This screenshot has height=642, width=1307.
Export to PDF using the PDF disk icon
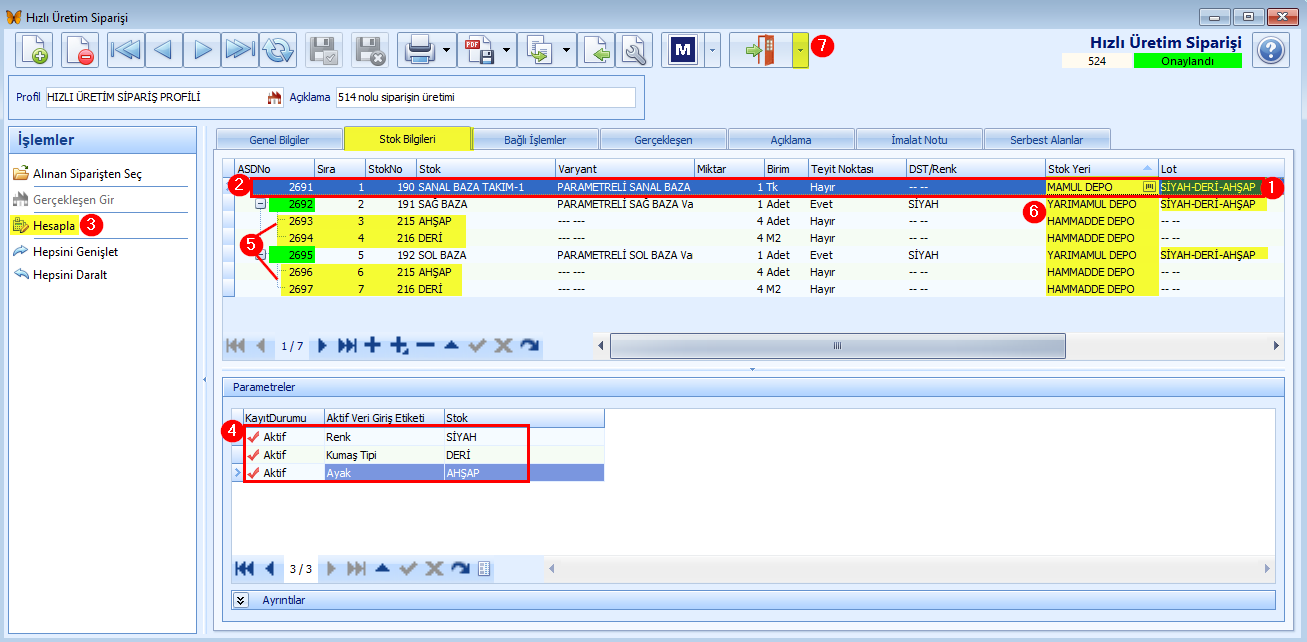[479, 50]
